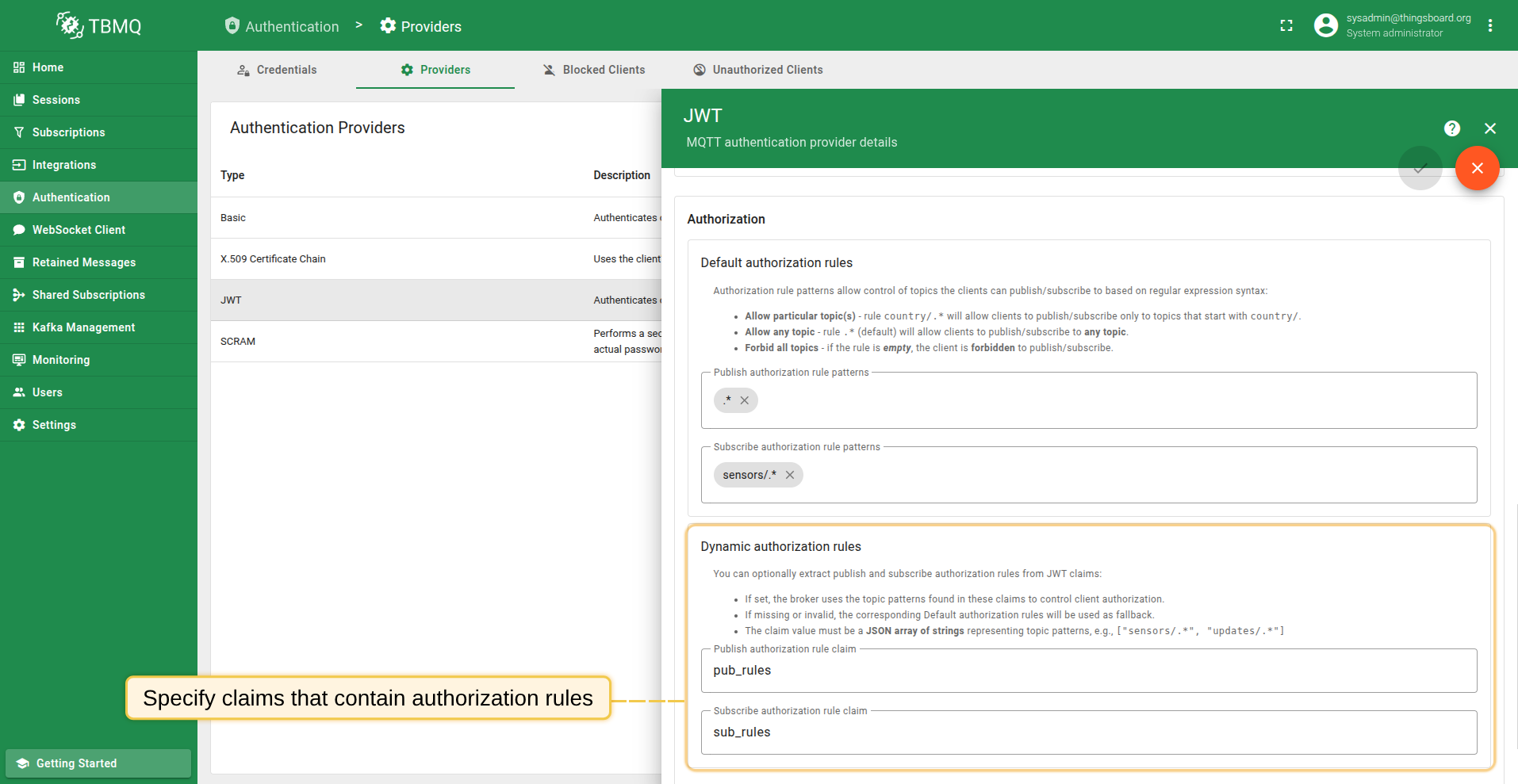1518x784 pixels.
Task: Open the three-dot menu in header
Action: pyautogui.click(x=1490, y=25)
